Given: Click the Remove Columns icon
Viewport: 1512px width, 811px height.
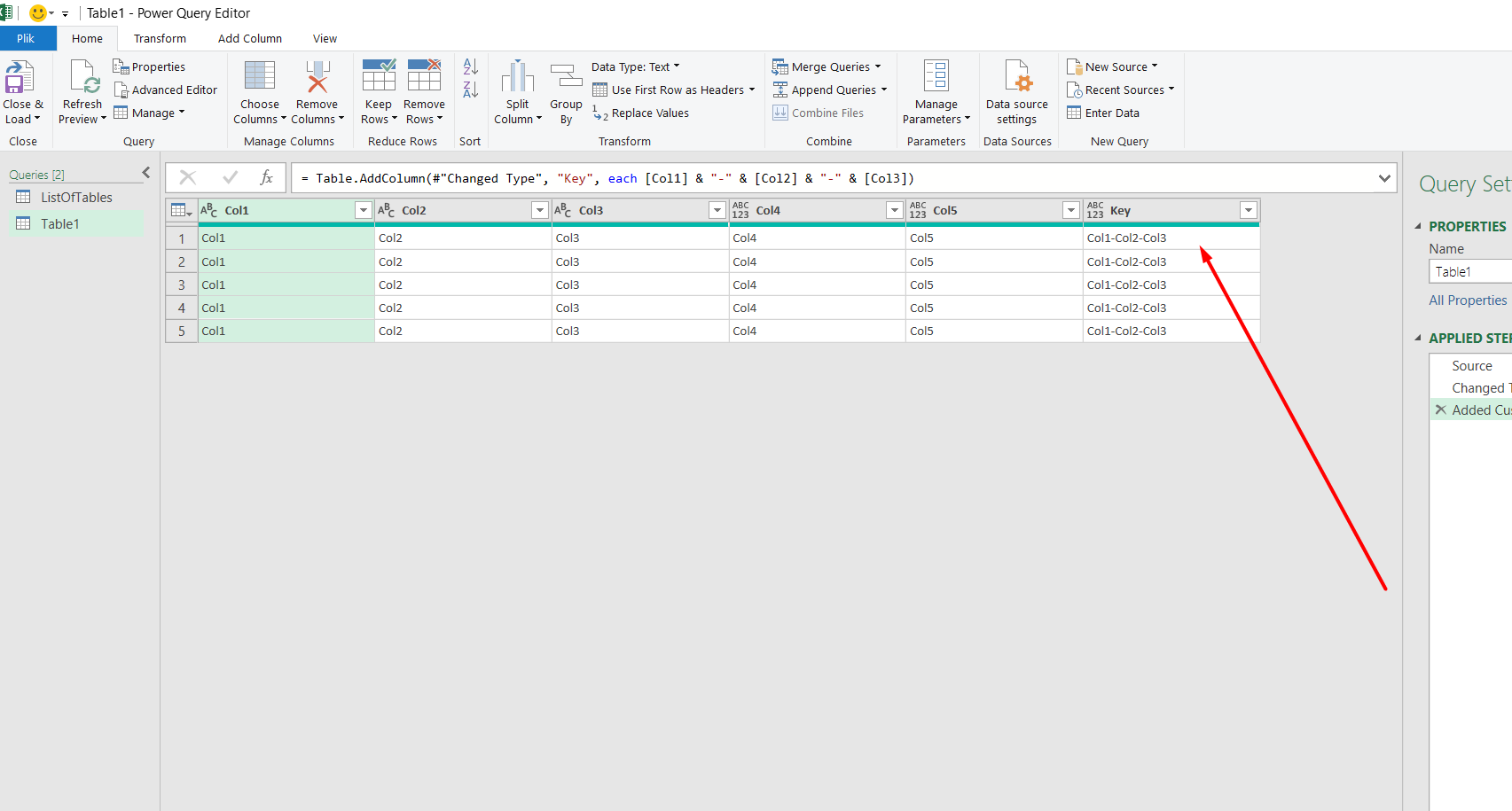Looking at the screenshot, I should [x=317, y=76].
